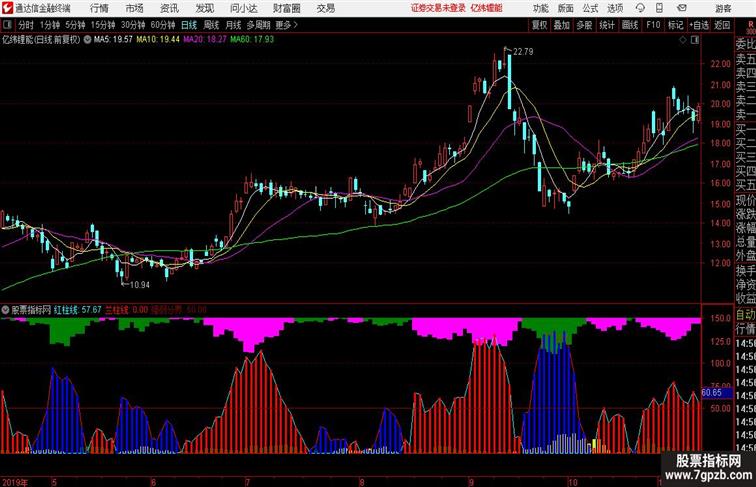Click the 返回 back button
This screenshot has width=756, height=487.
click(x=722, y=25)
